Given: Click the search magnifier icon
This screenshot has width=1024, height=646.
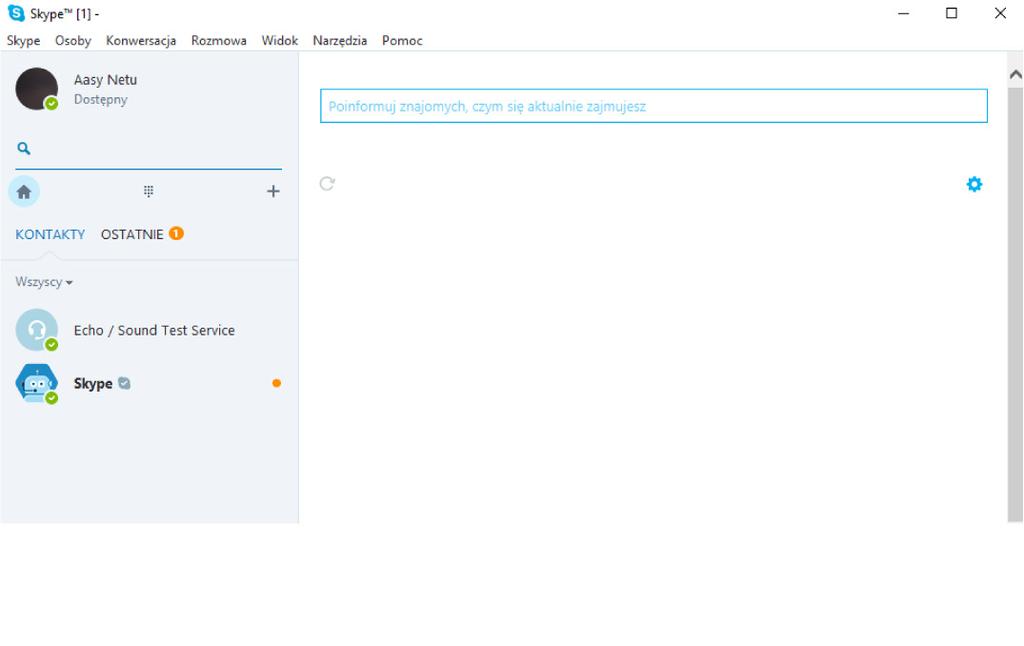Looking at the screenshot, I should 24,148.
